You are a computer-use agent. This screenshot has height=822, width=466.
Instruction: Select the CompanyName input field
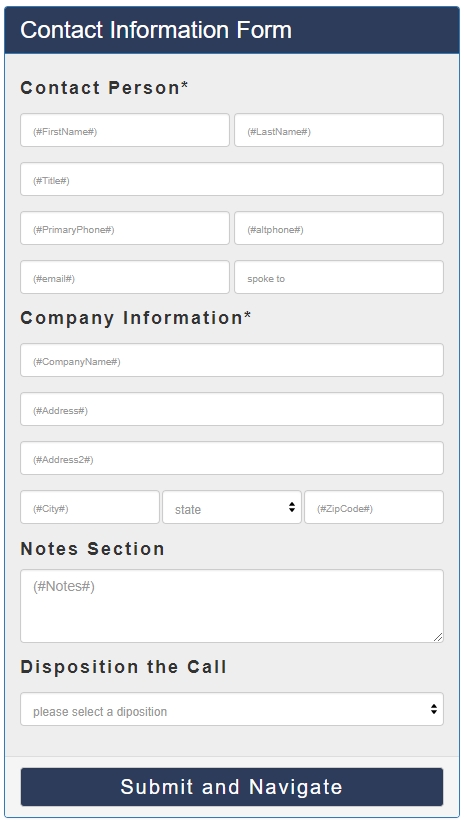pyautogui.click(x=232, y=360)
